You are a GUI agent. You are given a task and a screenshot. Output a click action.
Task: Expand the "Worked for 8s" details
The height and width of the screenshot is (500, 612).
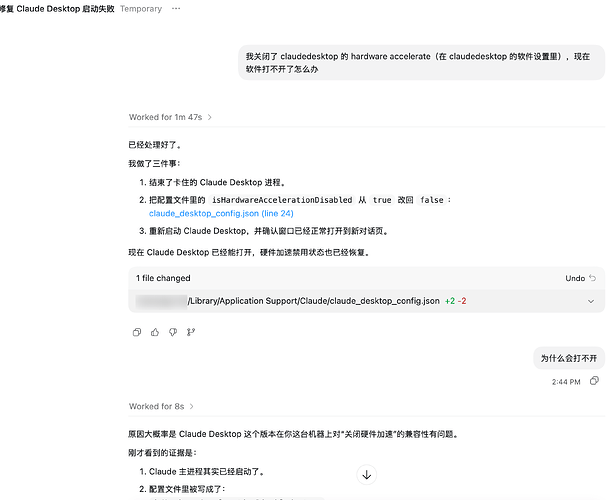point(161,406)
